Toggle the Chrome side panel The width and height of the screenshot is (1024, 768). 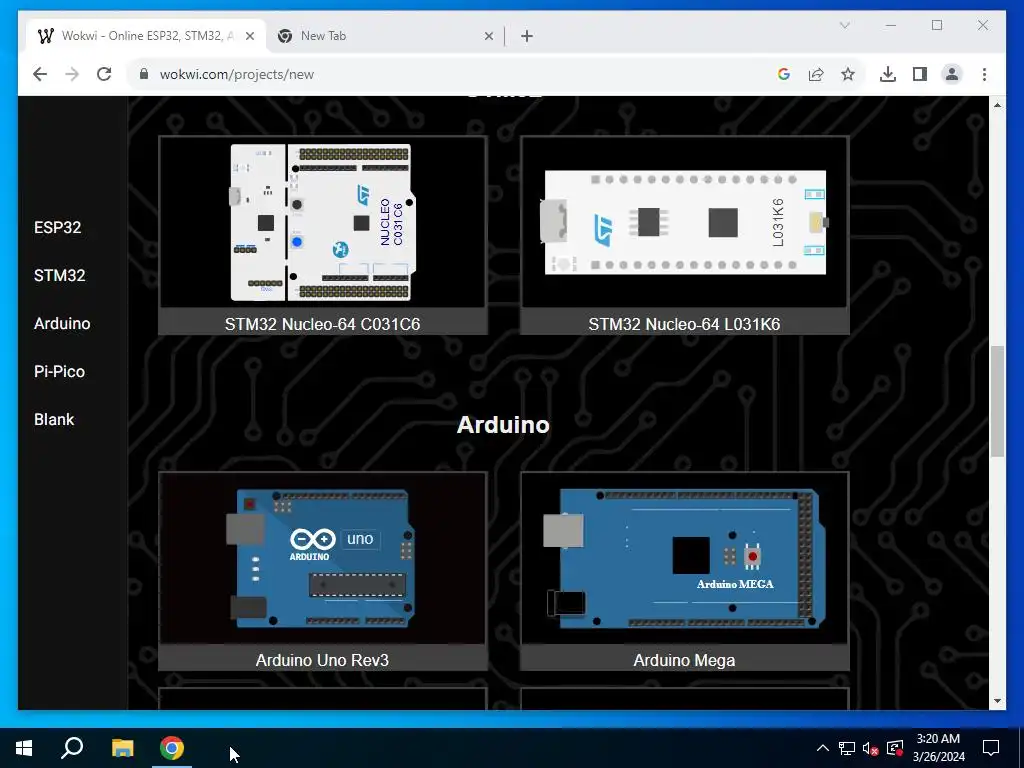[920, 74]
